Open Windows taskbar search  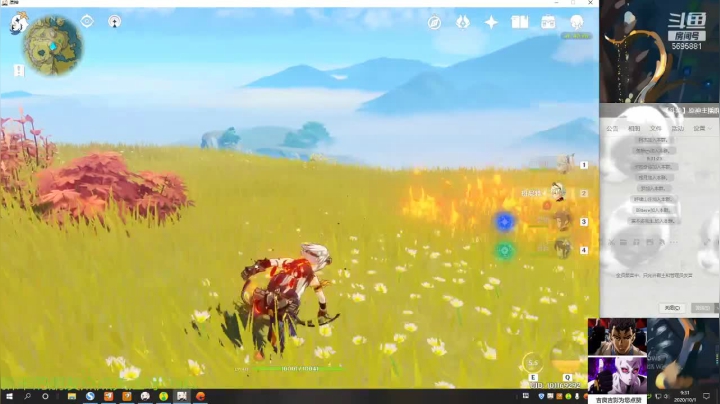(27, 396)
